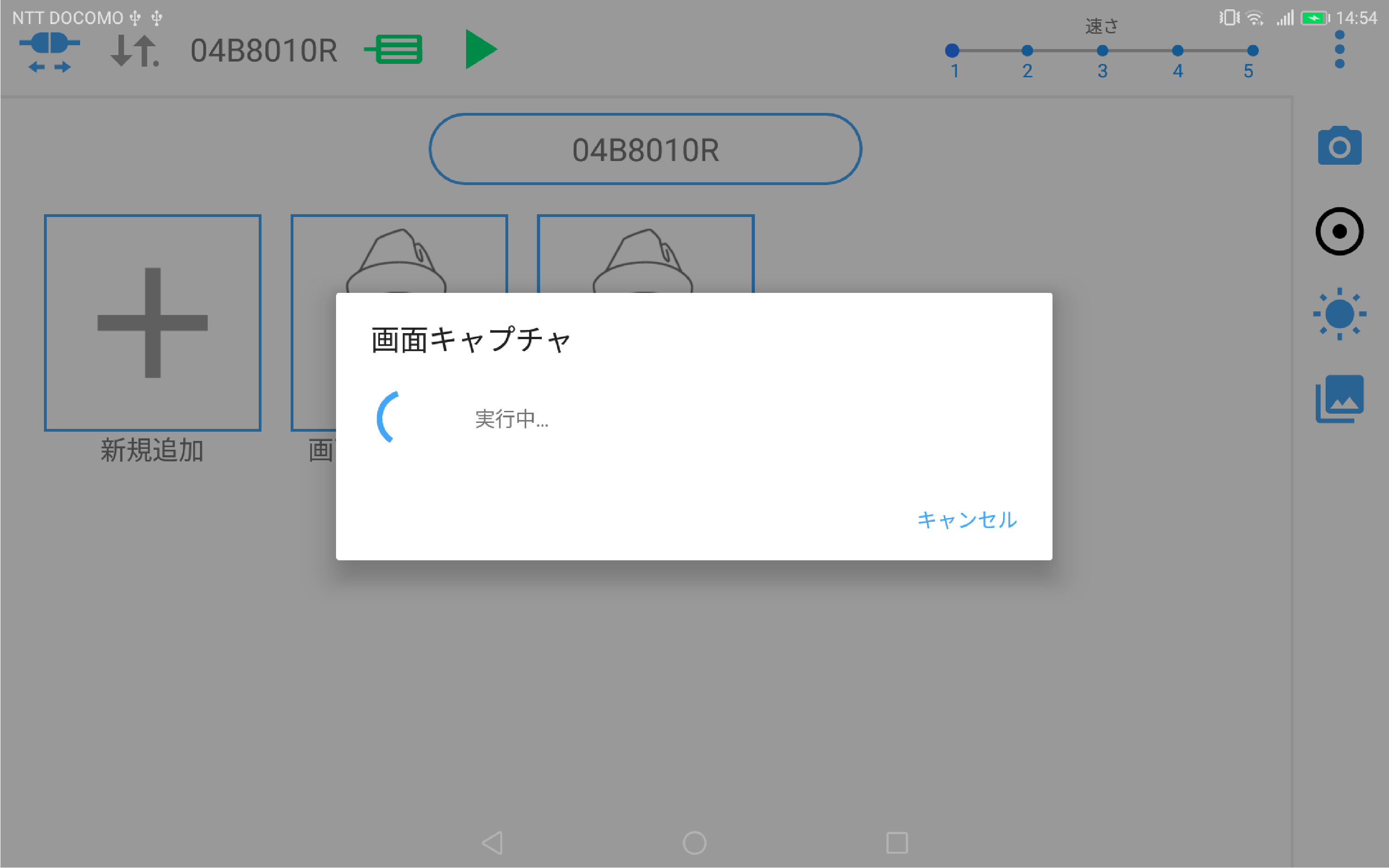Set speed to level 3

click(x=1102, y=51)
